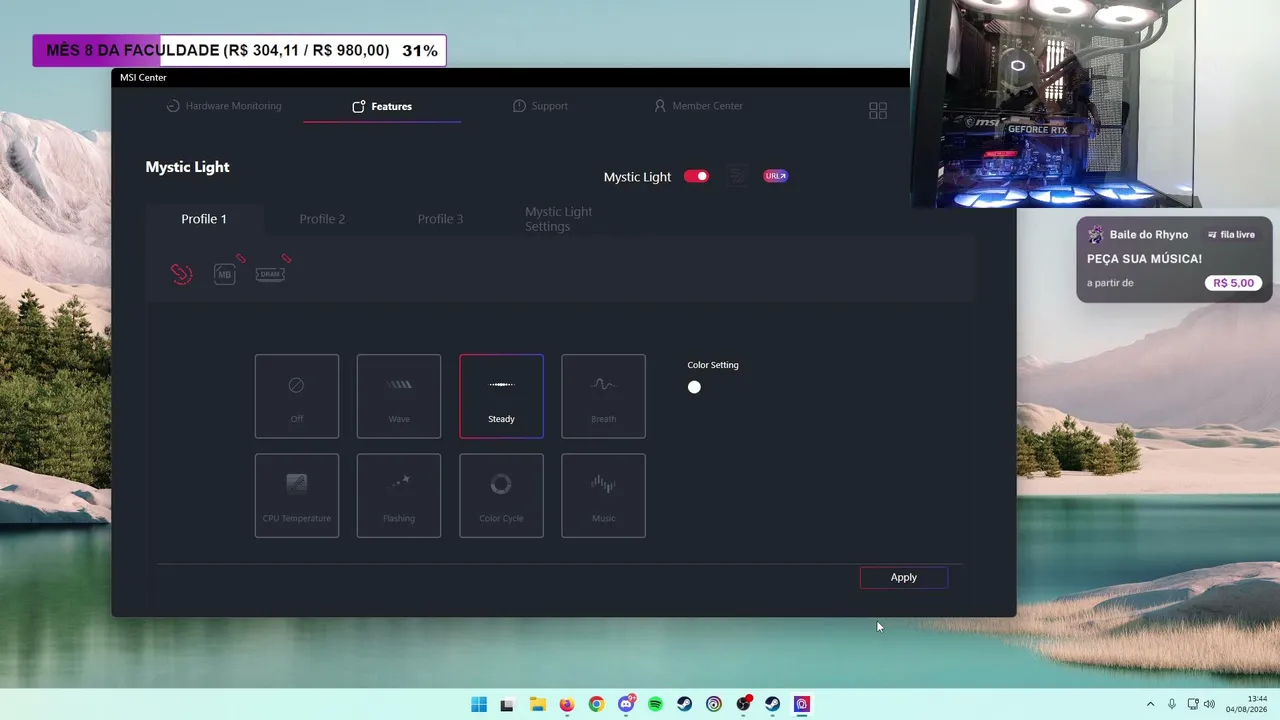Viewport: 1280px width, 720px height.
Task: Open Task View on the taskbar
Action: click(x=507, y=704)
